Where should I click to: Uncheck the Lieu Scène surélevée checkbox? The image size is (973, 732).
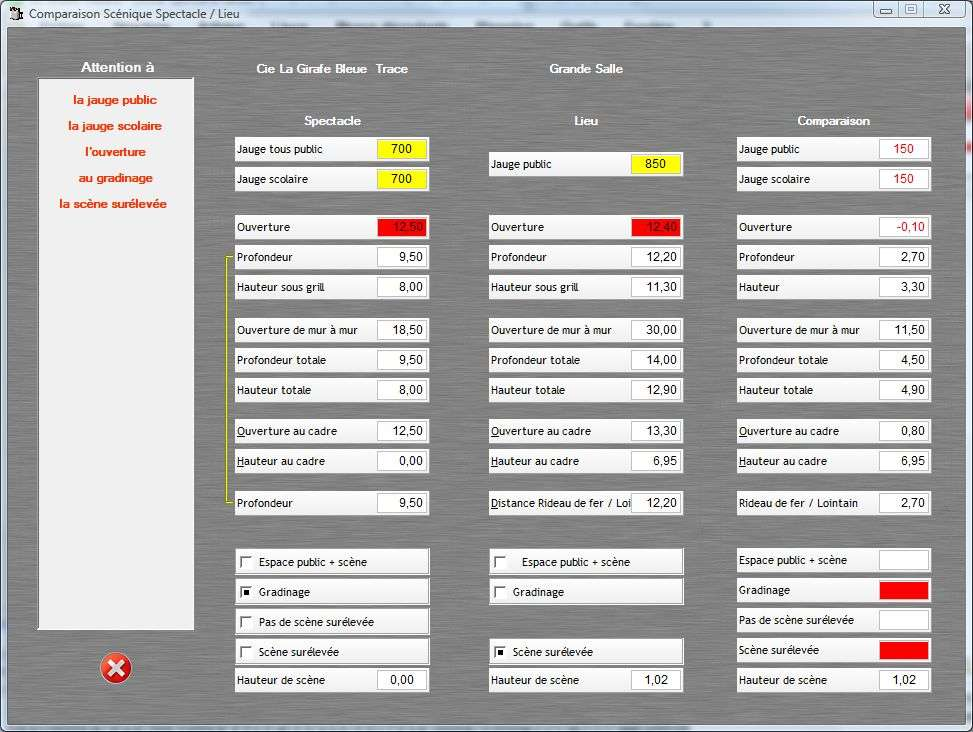click(x=500, y=652)
